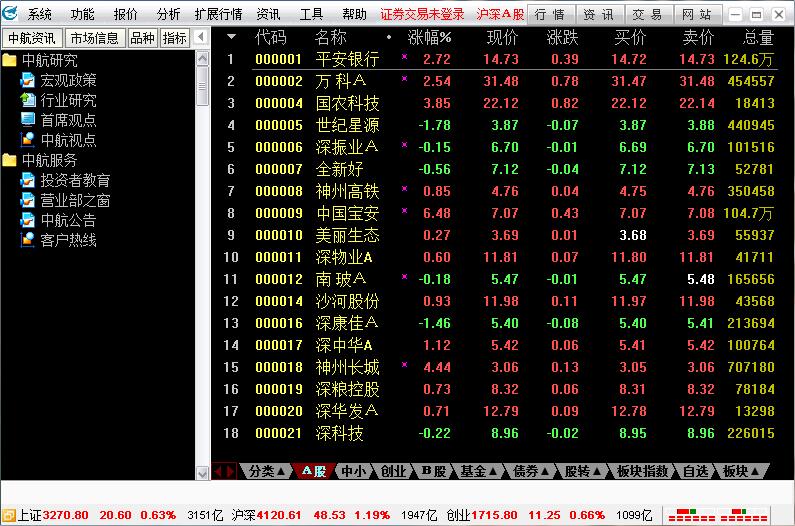
Task: Open the 宏观政策 document icon
Action: pos(27,80)
